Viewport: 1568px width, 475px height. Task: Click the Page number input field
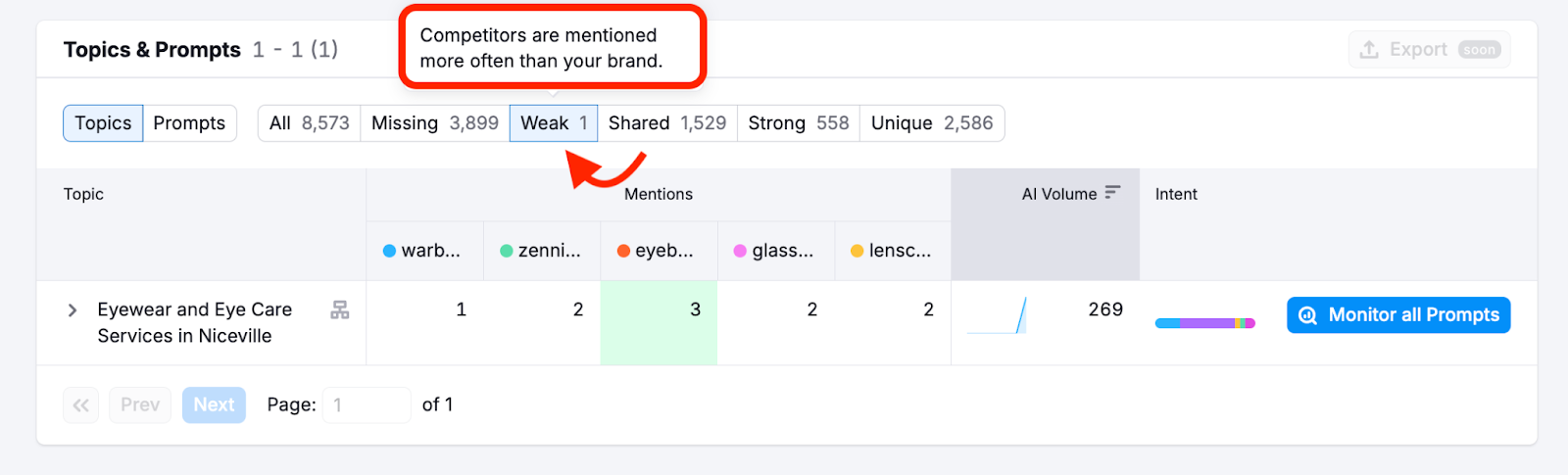pyautogui.click(x=367, y=405)
